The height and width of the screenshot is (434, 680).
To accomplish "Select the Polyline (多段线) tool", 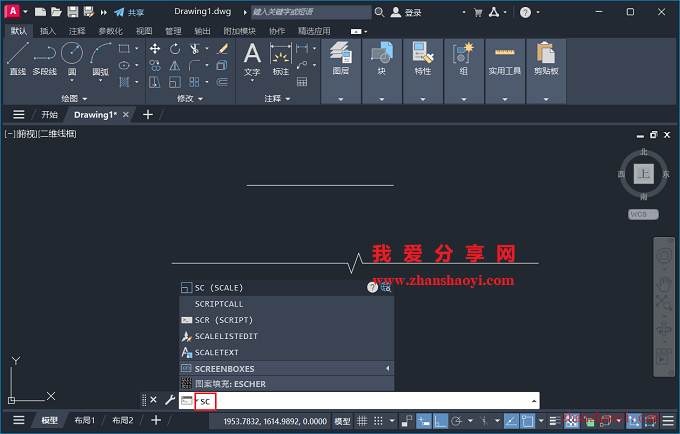I will click(45, 59).
